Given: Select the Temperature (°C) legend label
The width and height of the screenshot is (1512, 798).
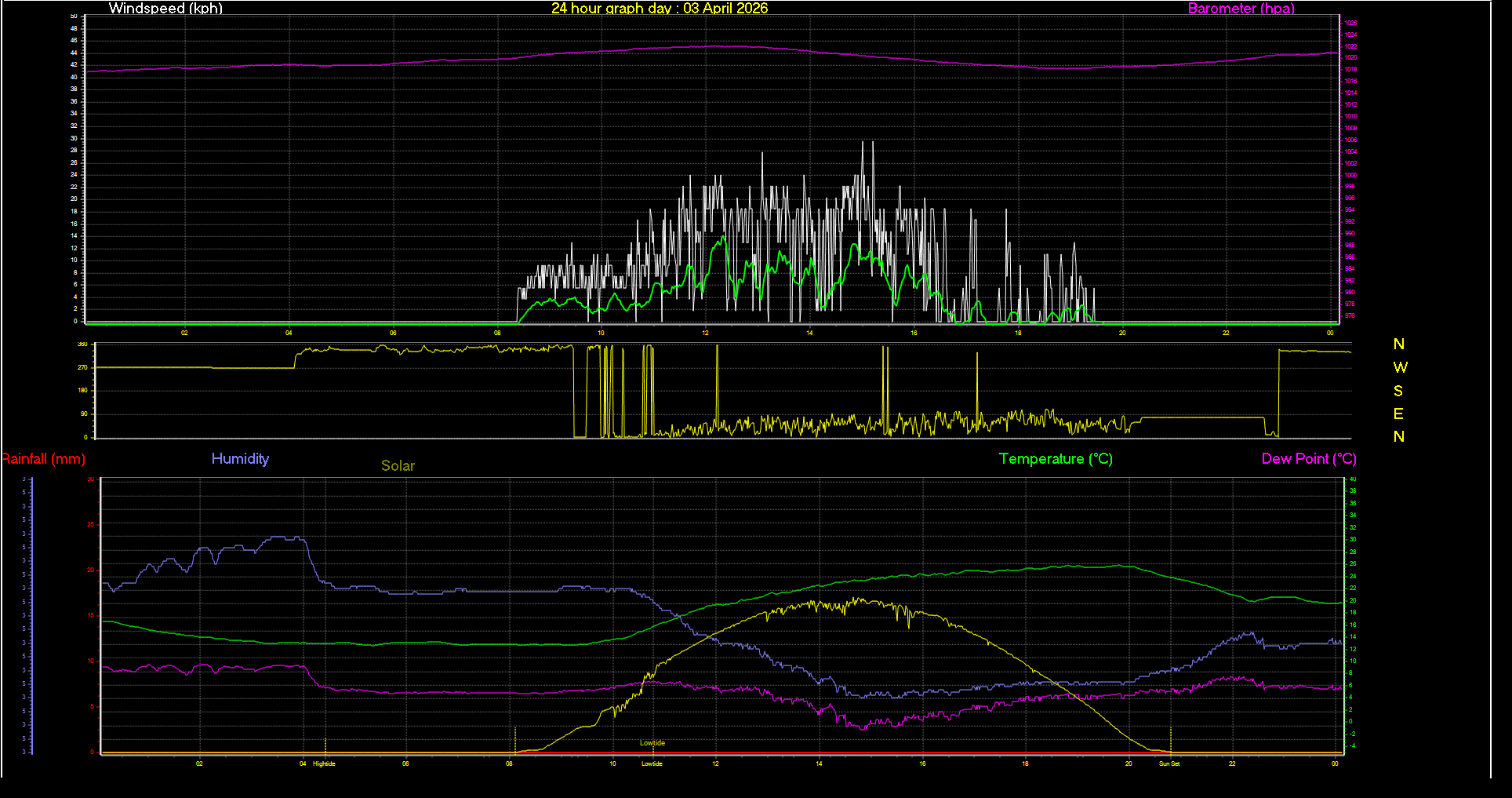Looking at the screenshot, I should [x=1055, y=459].
